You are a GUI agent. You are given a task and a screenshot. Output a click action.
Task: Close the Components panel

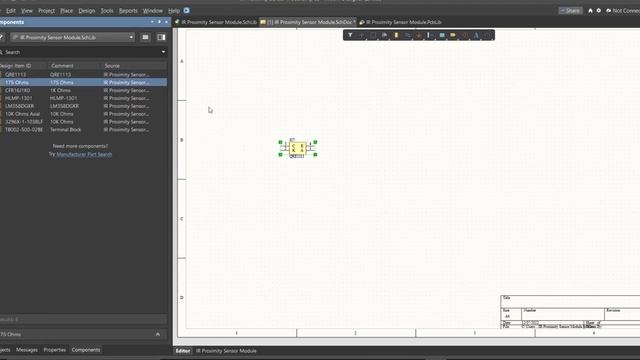(166, 22)
